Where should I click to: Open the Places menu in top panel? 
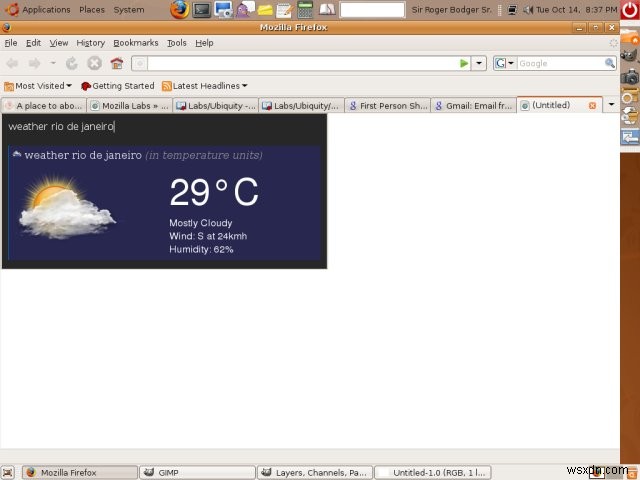point(92,9)
